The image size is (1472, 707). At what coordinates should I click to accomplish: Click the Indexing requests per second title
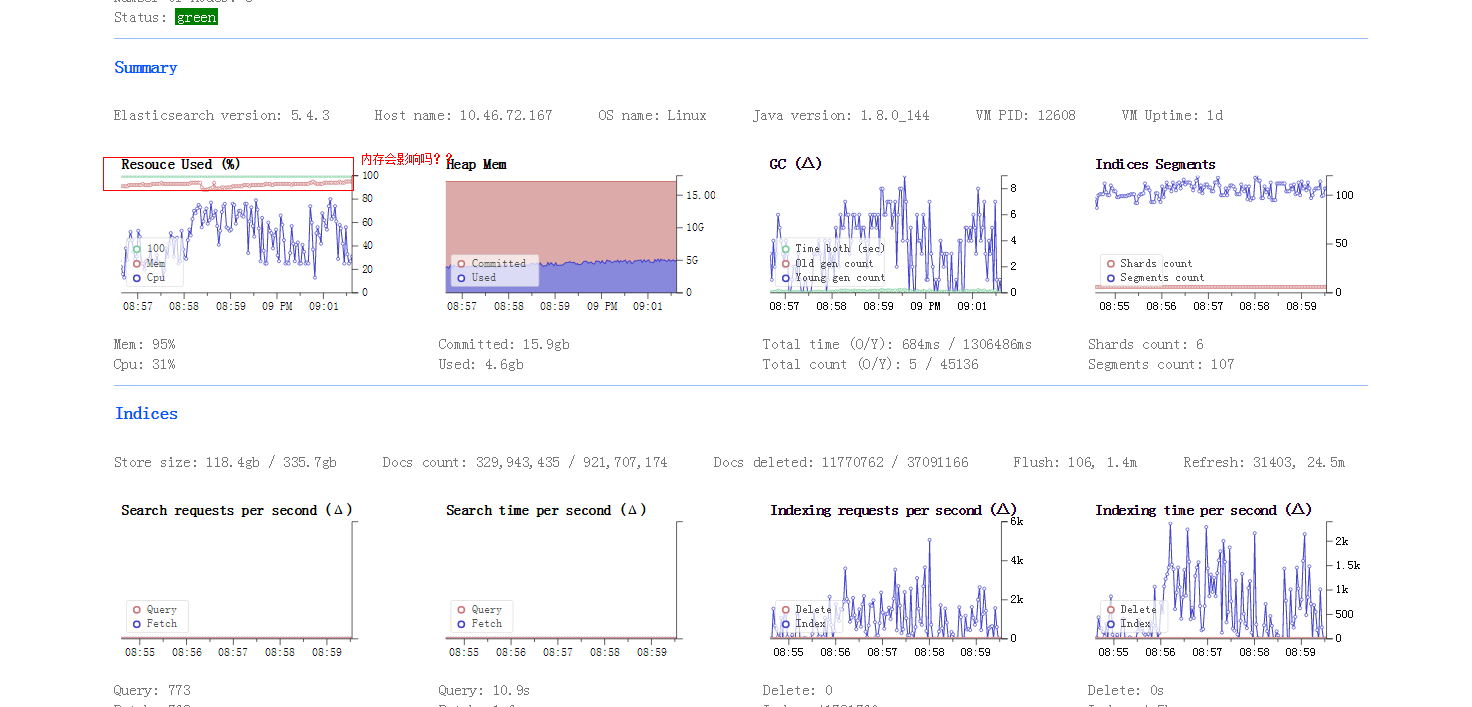pyautogui.click(x=894, y=511)
